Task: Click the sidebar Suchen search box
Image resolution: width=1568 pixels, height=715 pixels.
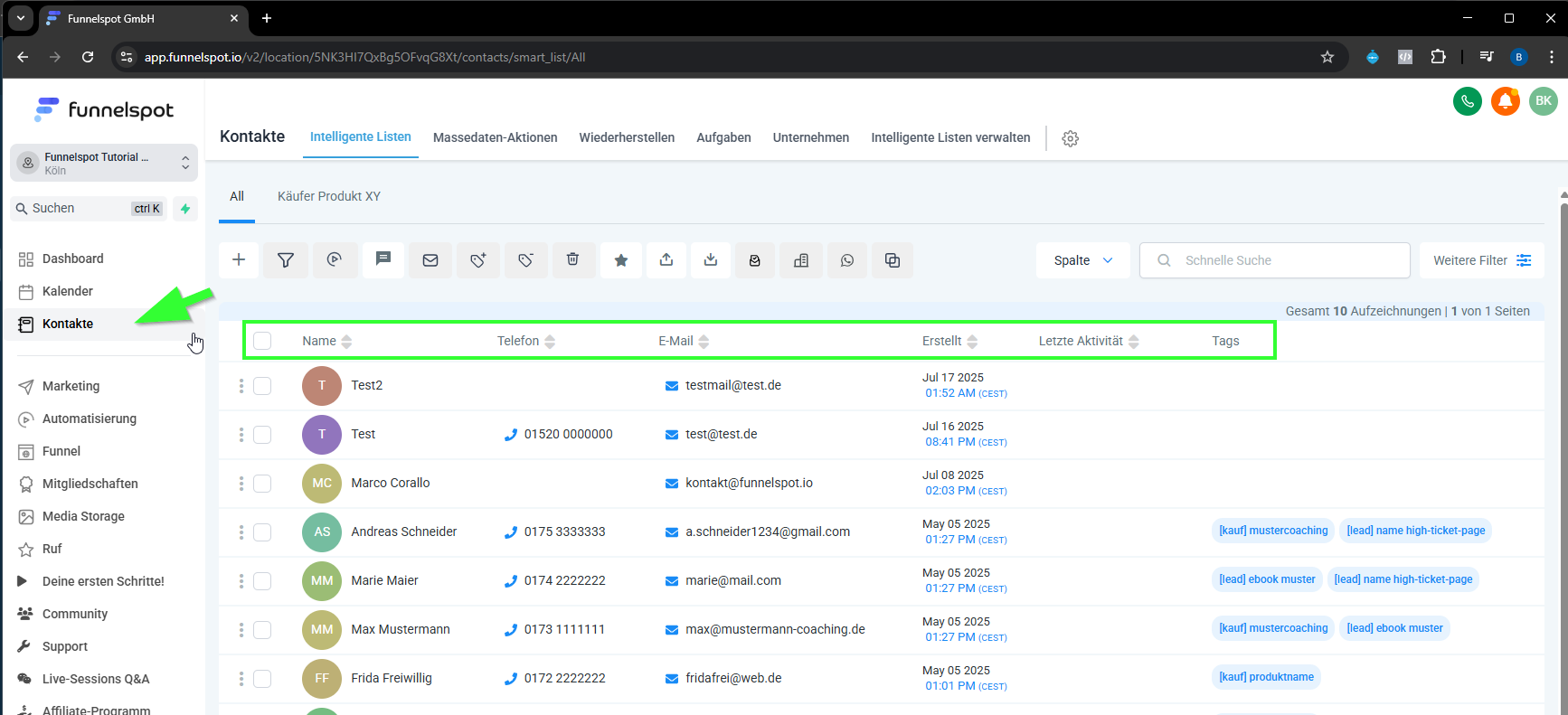Action: 89,209
